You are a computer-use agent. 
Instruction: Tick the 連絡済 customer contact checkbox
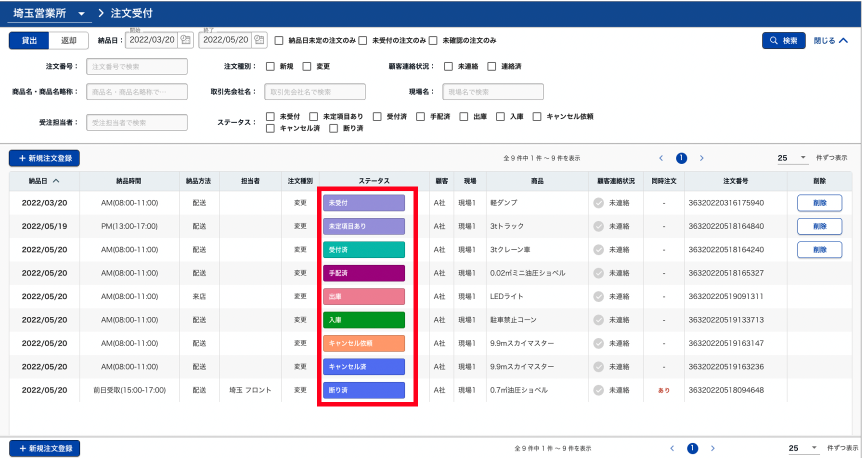(492, 66)
